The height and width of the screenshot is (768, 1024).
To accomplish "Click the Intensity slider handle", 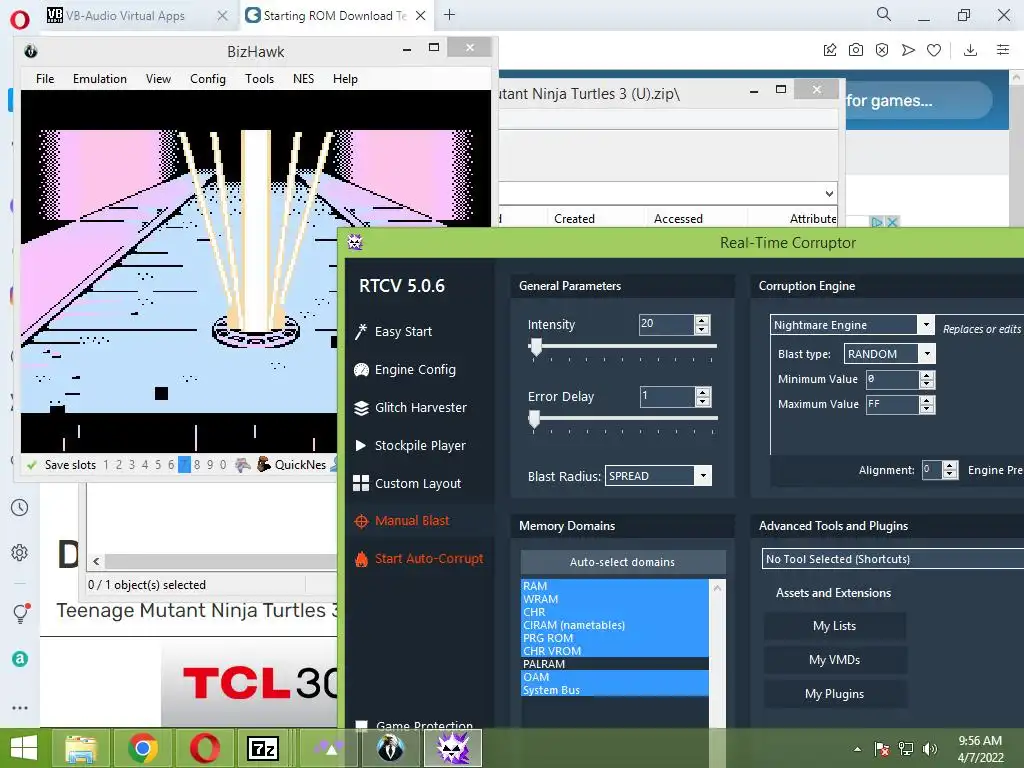I will (536, 347).
